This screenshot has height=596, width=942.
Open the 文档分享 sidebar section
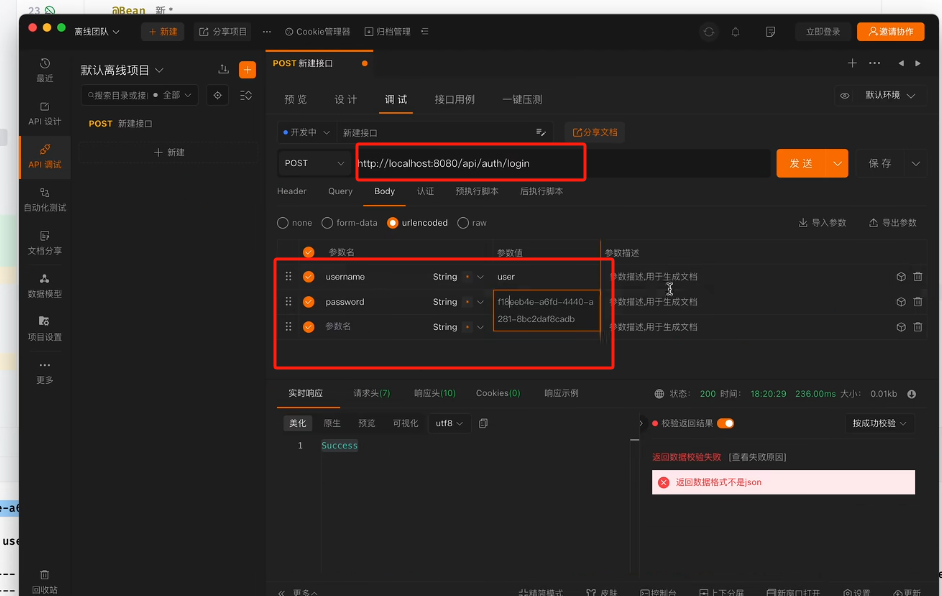click(x=44, y=243)
